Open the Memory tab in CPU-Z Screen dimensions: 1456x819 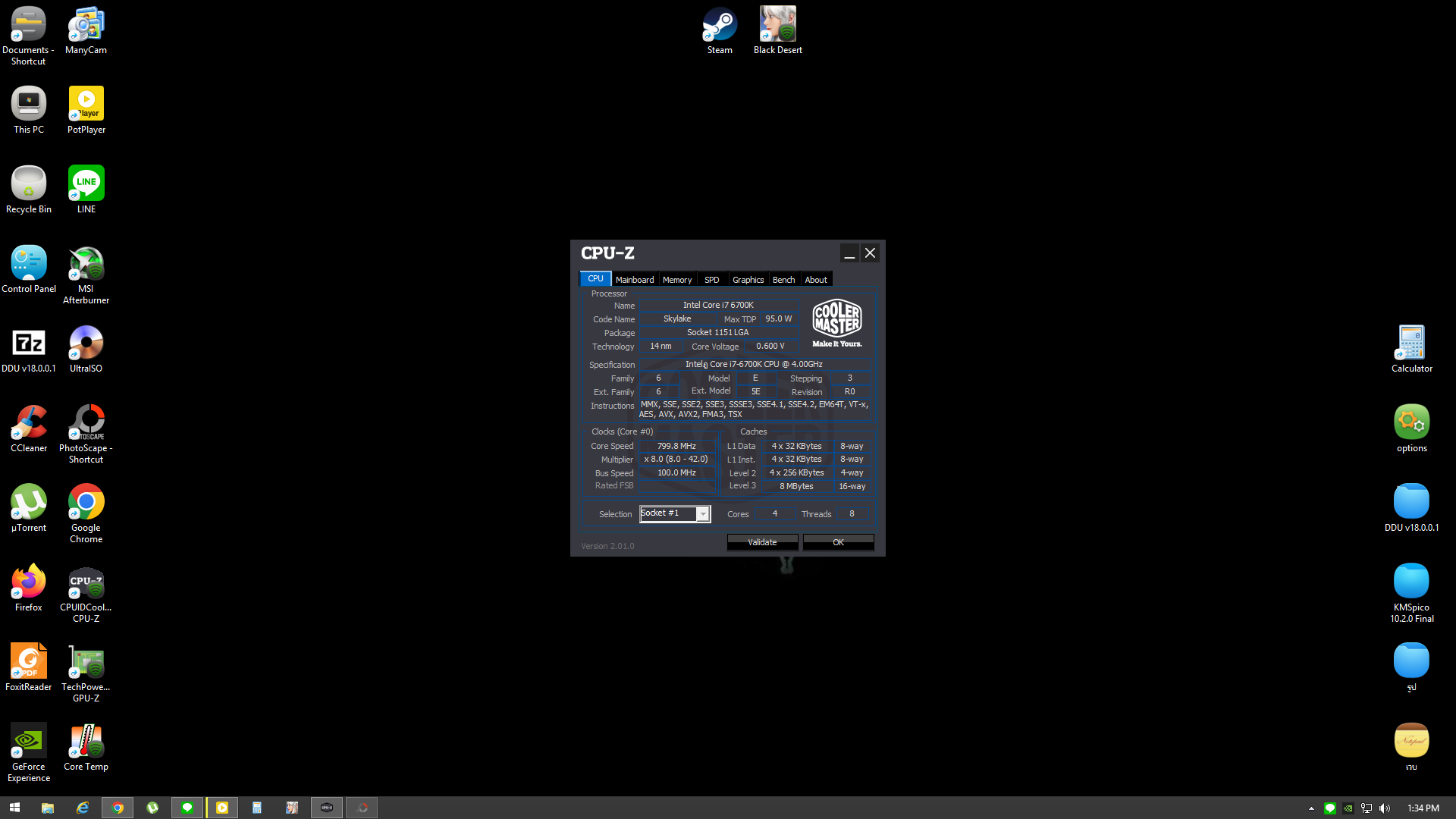pyautogui.click(x=676, y=280)
